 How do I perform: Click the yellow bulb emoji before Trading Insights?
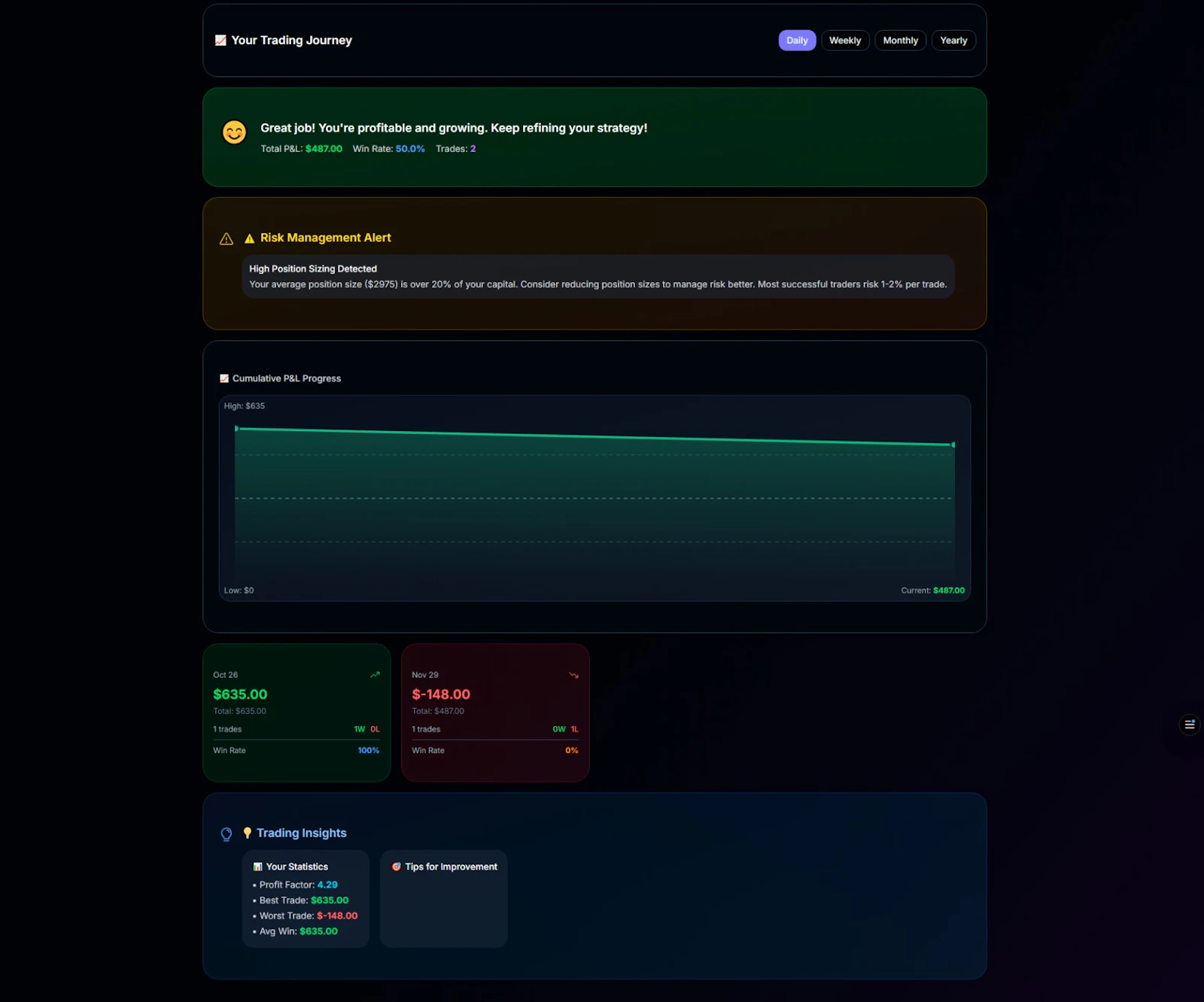(247, 833)
